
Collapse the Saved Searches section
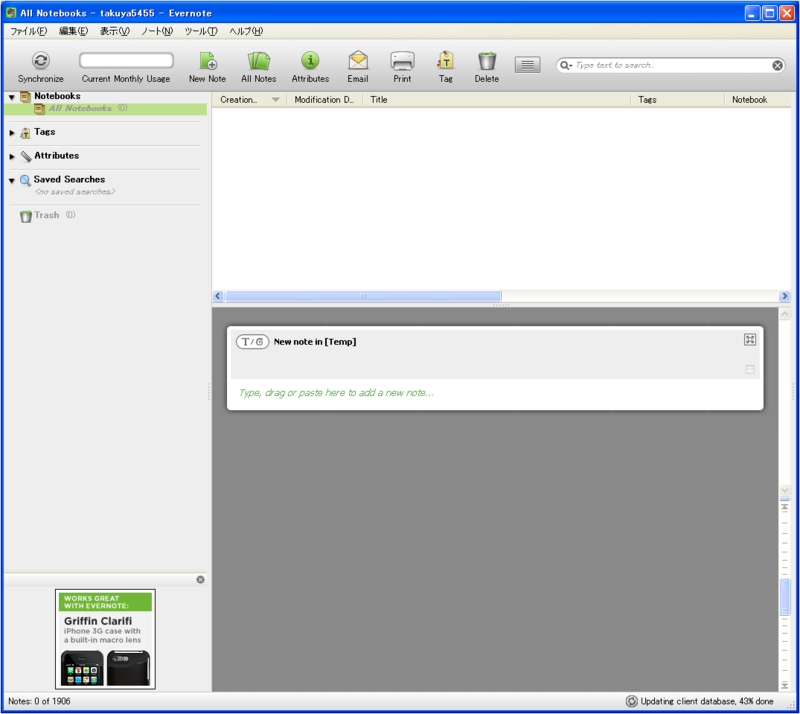point(12,180)
